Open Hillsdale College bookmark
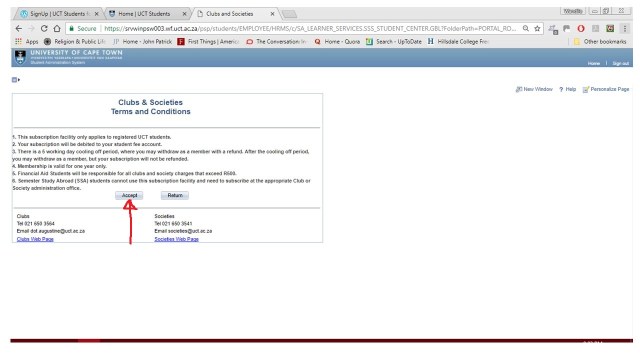The width and height of the screenshot is (640, 360). tap(458, 41)
